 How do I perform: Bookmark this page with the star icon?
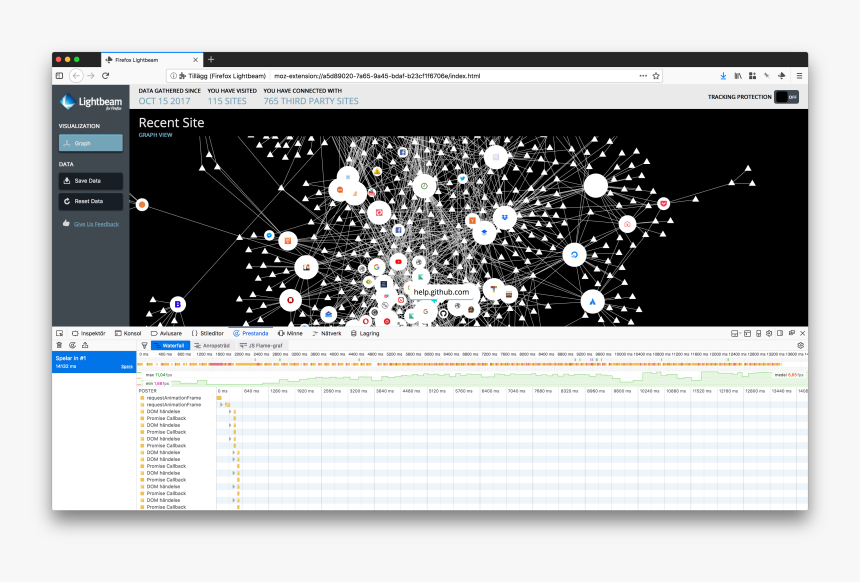(x=656, y=76)
